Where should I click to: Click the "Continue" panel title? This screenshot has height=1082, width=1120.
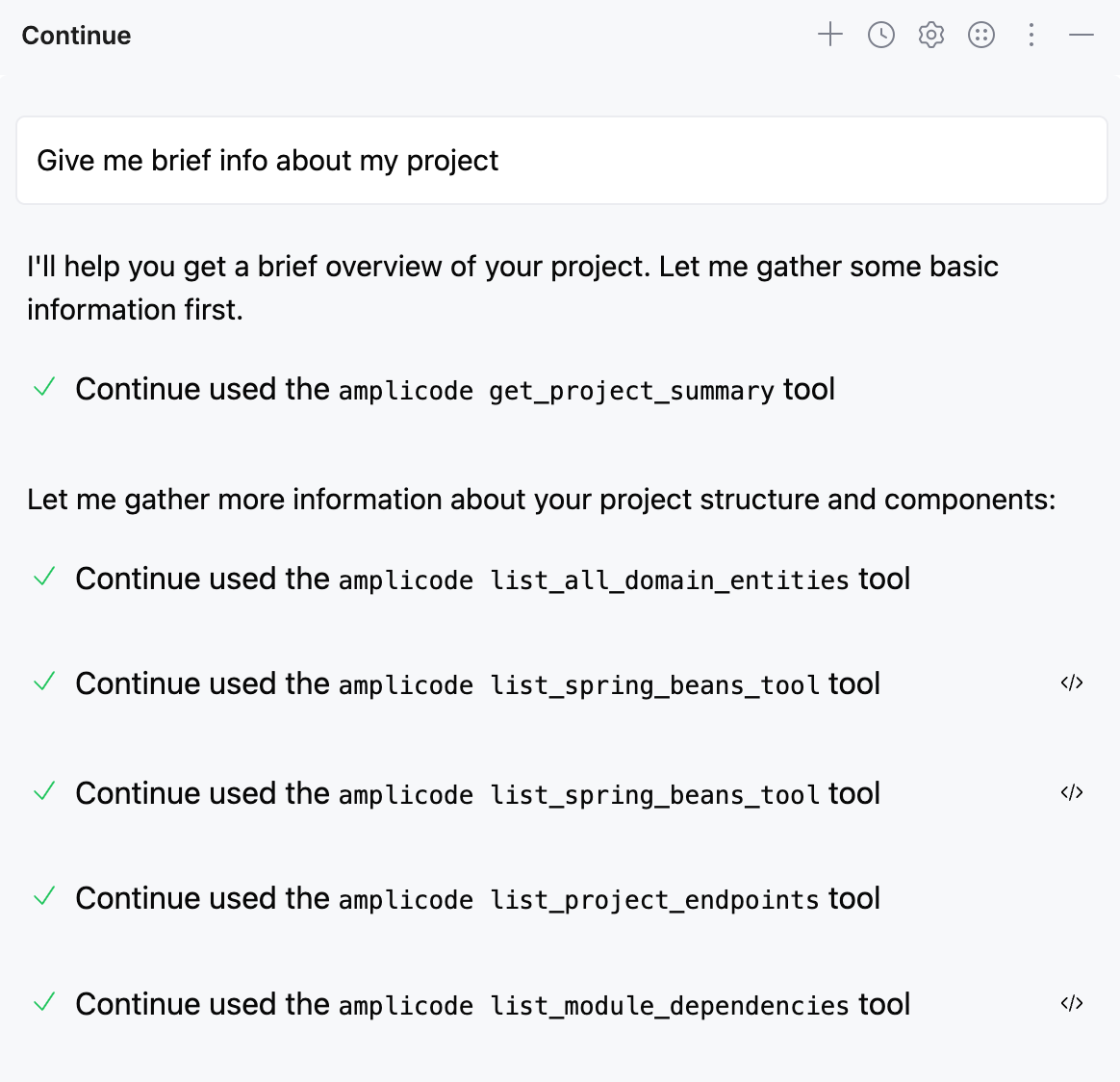click(x=76, y=36)
